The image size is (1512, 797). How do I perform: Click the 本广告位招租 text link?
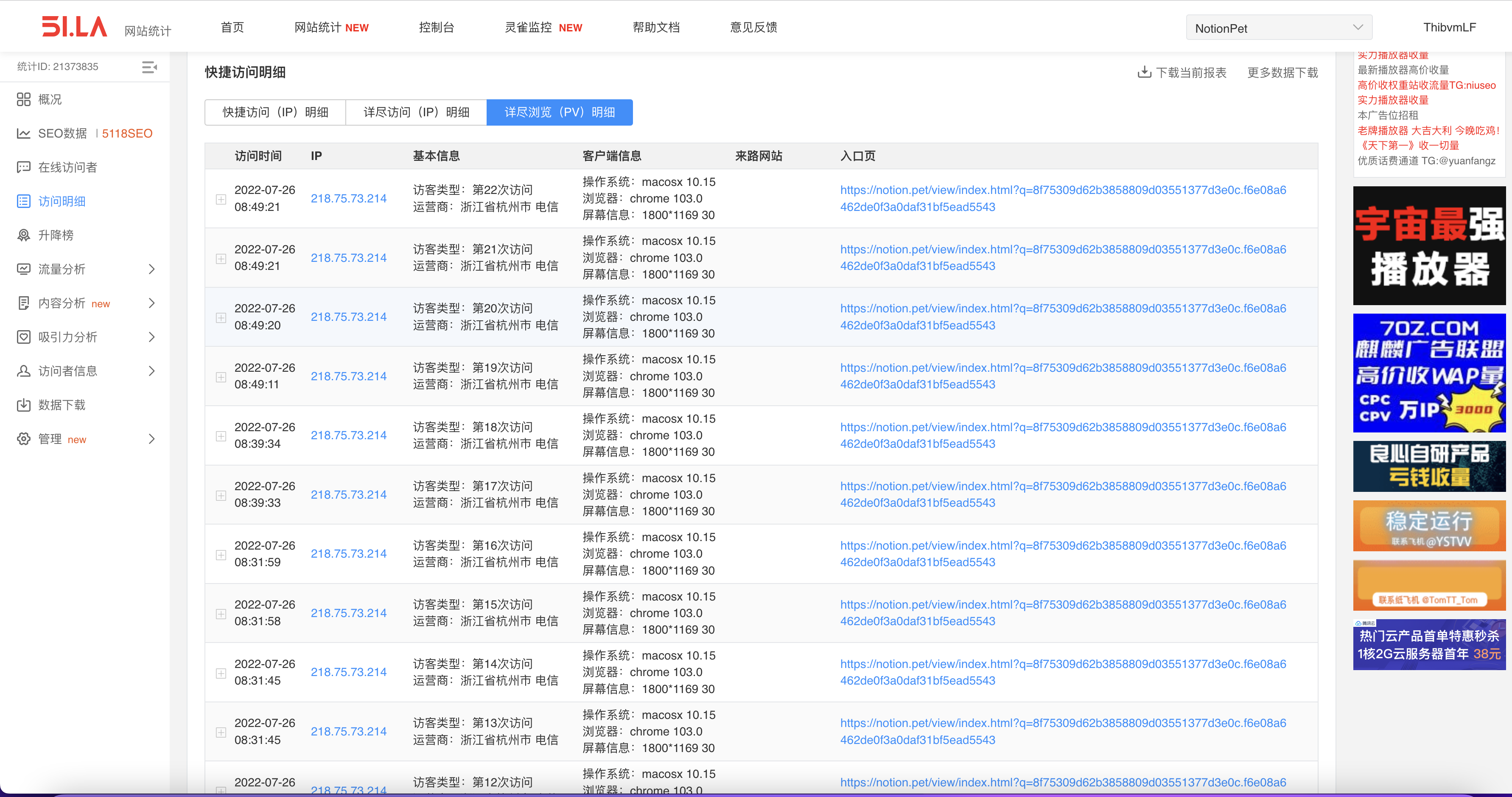pyautogui.click(x=1388, y=115)
